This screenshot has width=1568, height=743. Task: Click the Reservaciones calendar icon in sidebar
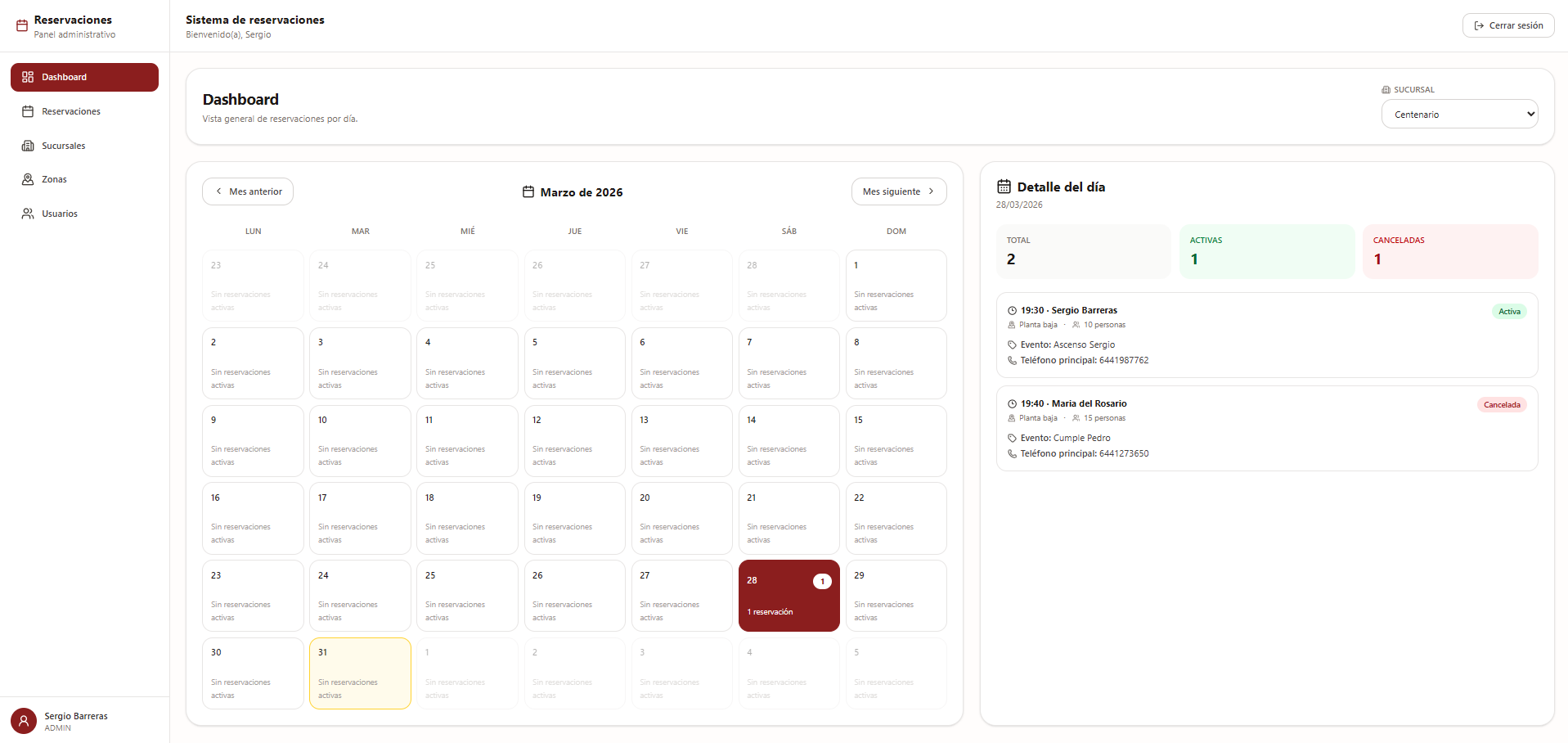(x=28, y=111)
